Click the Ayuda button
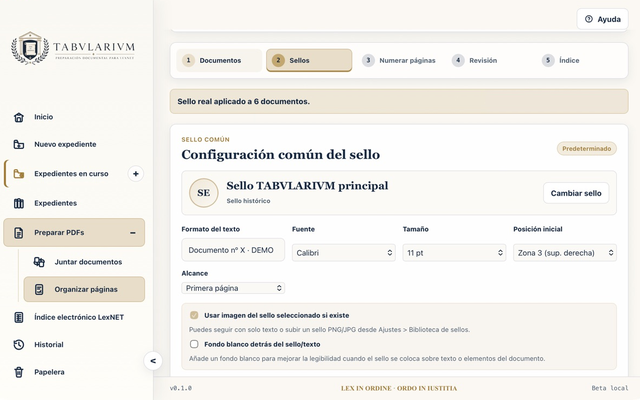The width and height of the screenshot is (640, 400). tap(602, 19)
